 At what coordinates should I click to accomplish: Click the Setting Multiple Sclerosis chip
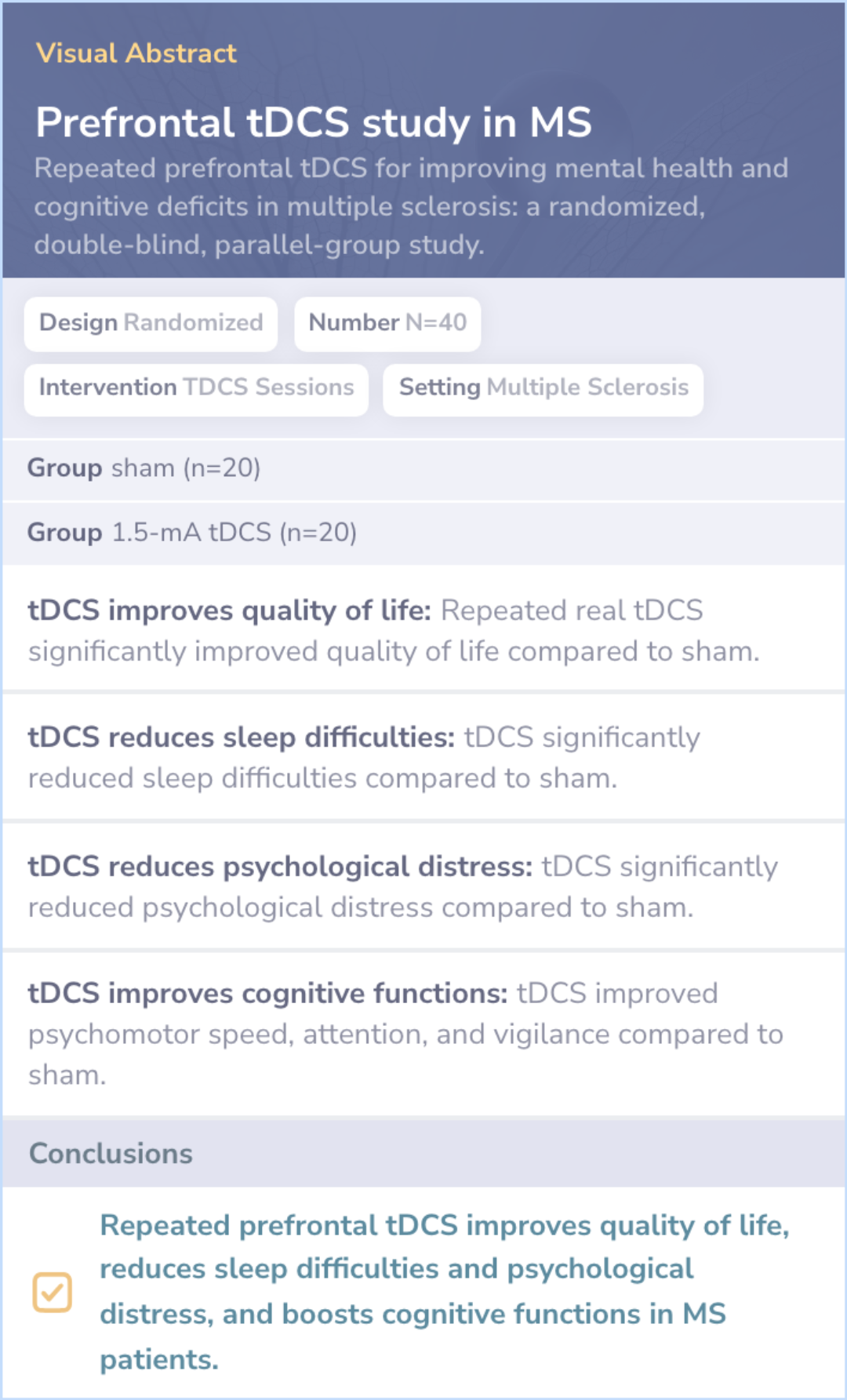[543, 388]
